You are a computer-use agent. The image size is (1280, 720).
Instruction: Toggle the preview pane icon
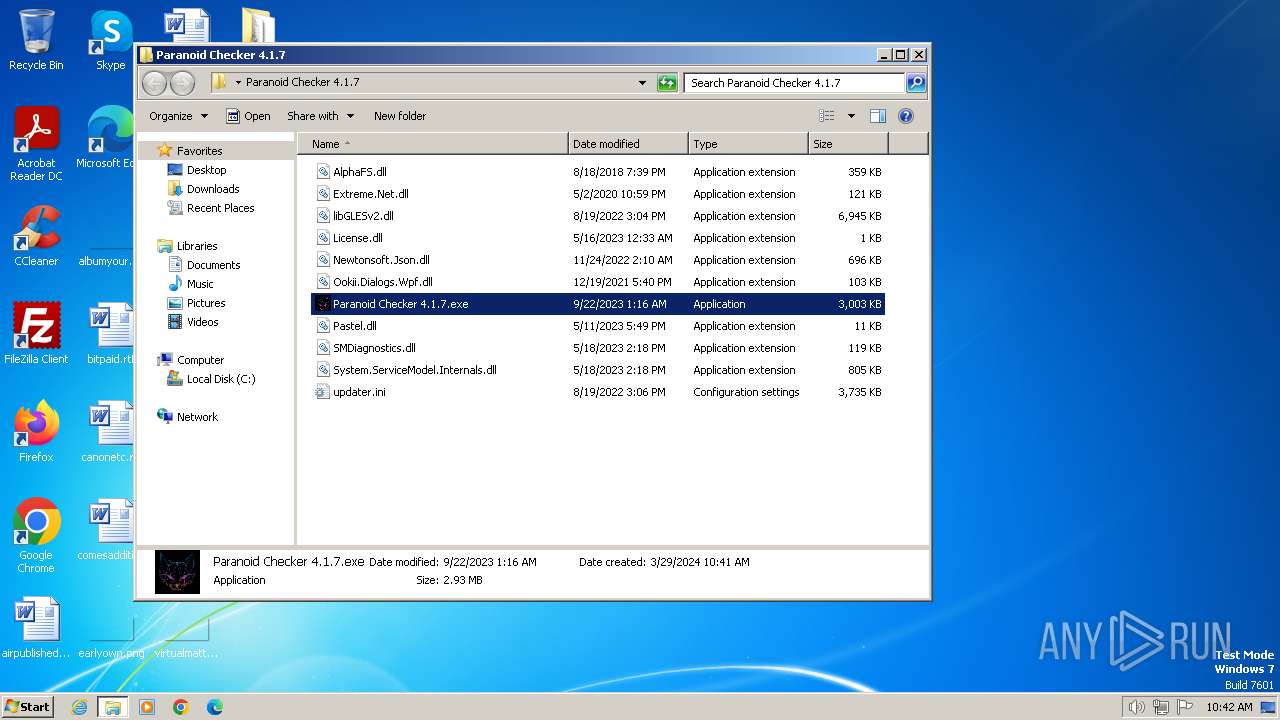(877, 116)
